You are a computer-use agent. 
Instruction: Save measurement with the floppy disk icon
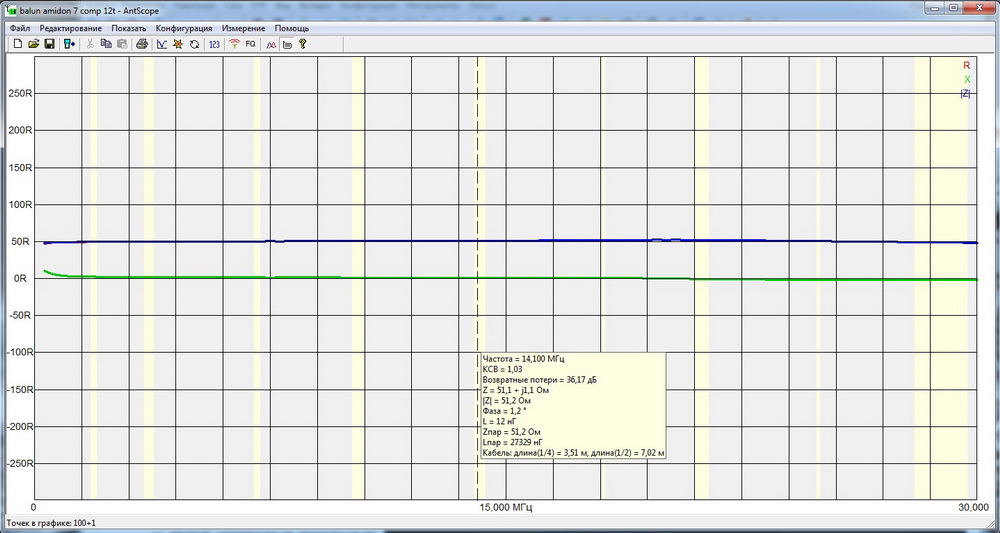pyautogui.click(x=49, y=44)
